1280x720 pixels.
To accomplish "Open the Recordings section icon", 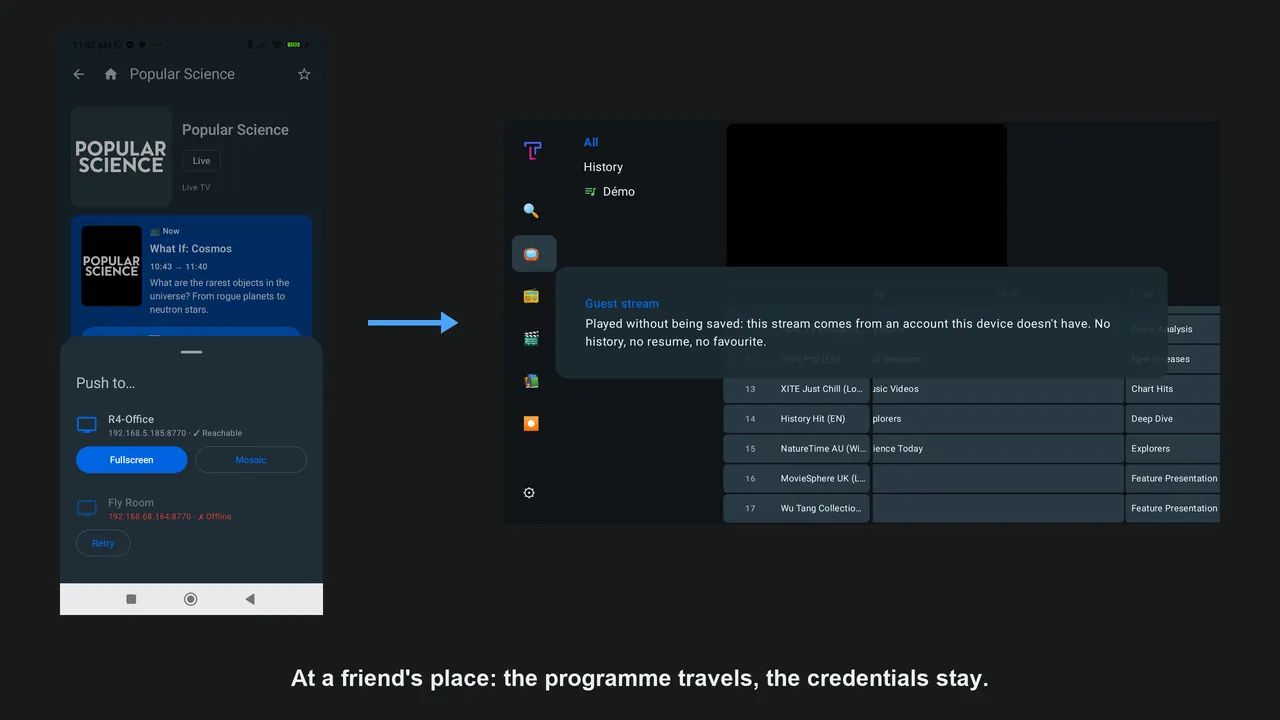I will click(531, 423).
